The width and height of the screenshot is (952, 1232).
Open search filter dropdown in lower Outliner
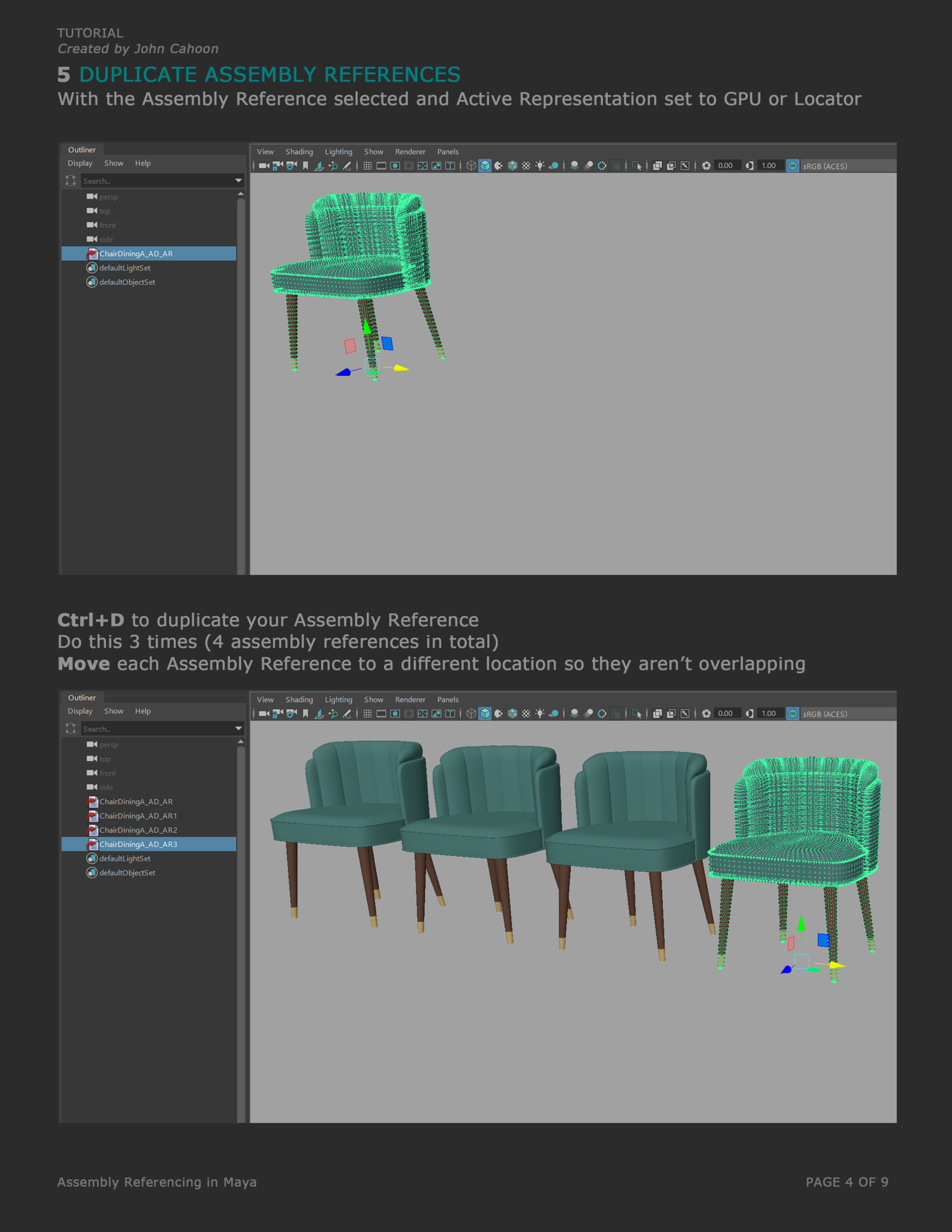238,728
